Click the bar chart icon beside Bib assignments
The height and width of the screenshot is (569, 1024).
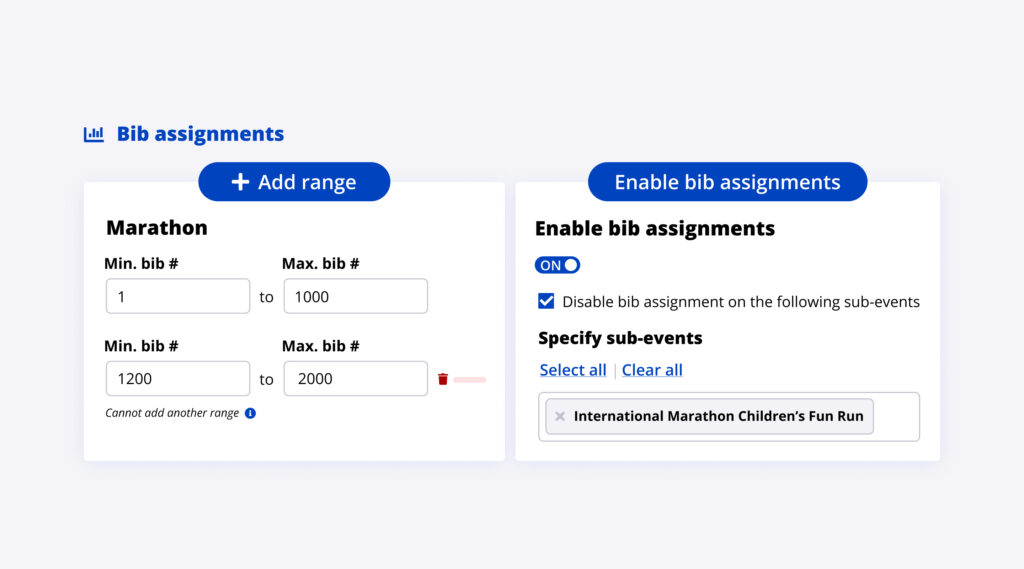tap(93, 134)
